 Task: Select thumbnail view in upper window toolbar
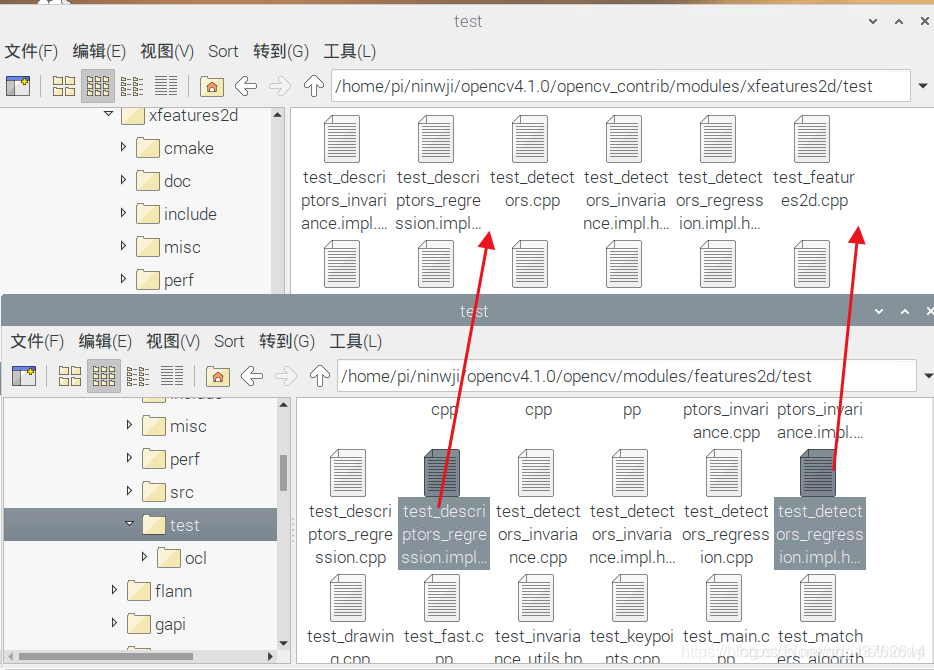98,86
